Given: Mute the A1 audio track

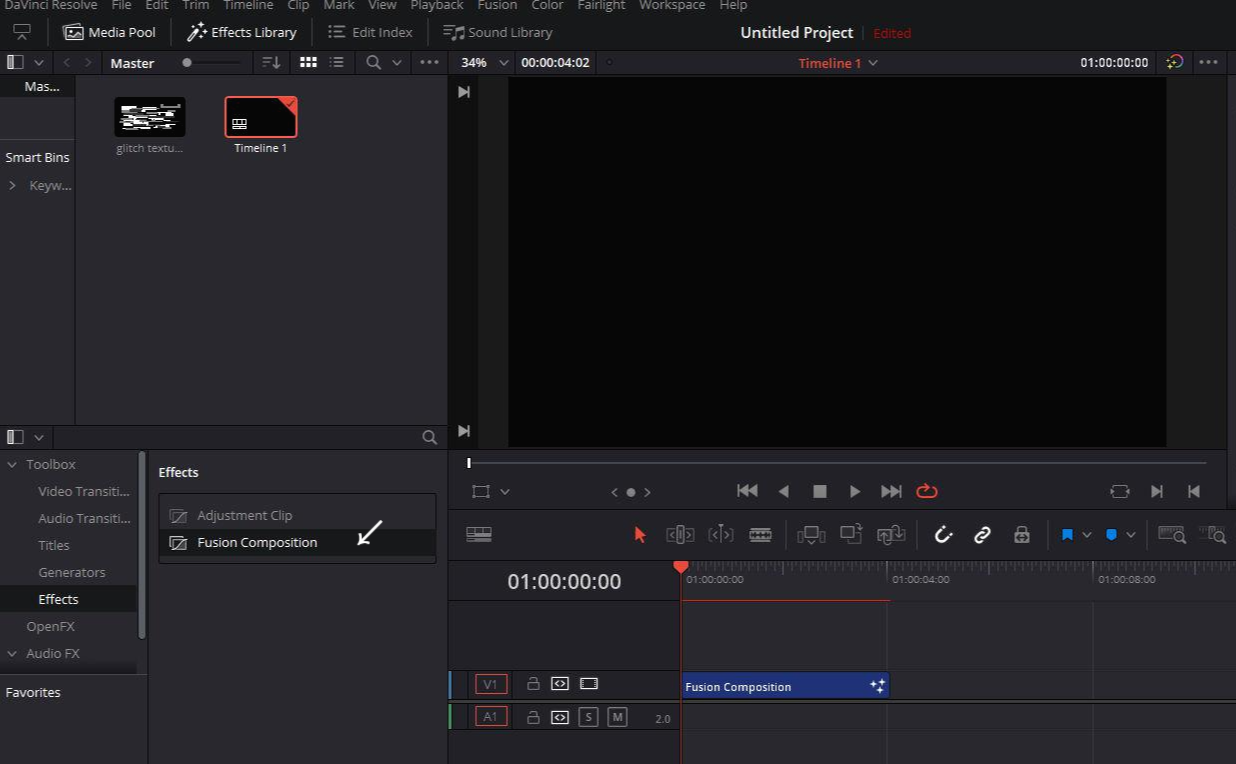Looking at the screenshot, I should pos(617,717).
